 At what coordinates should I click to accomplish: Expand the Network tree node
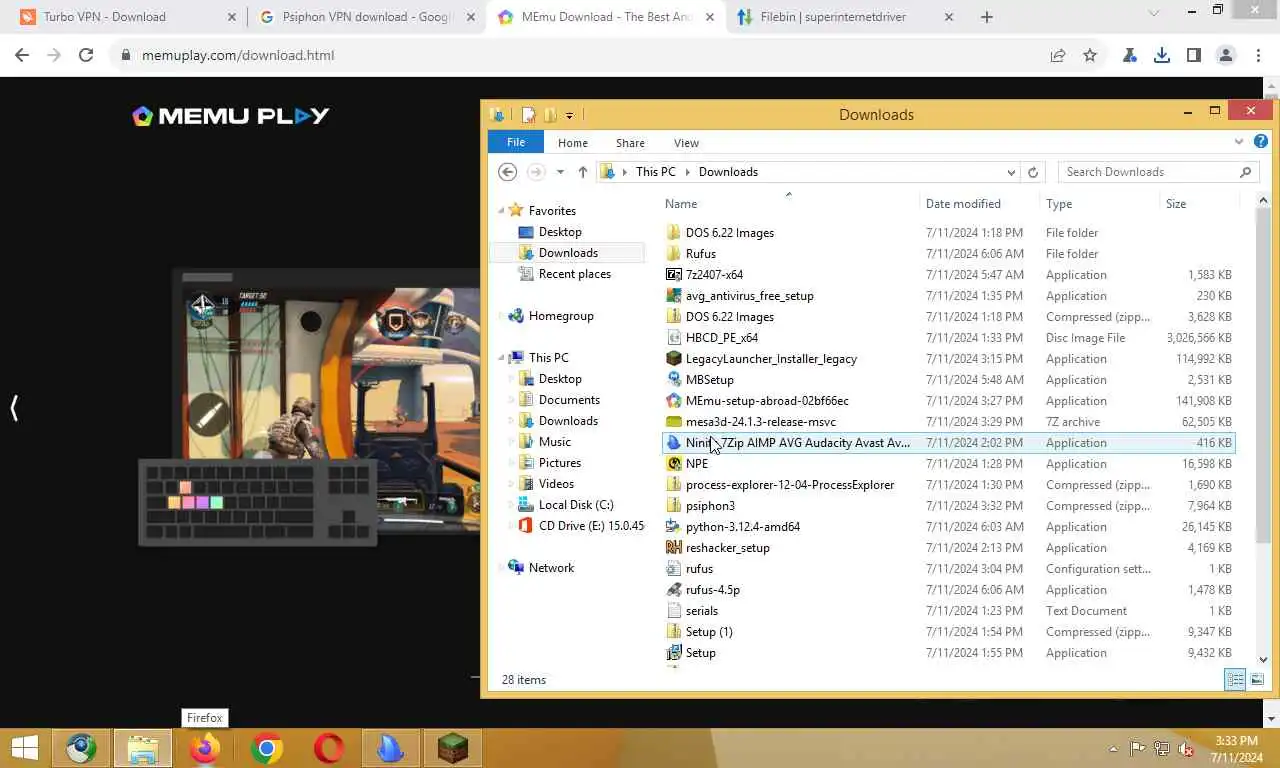[502, 567]
